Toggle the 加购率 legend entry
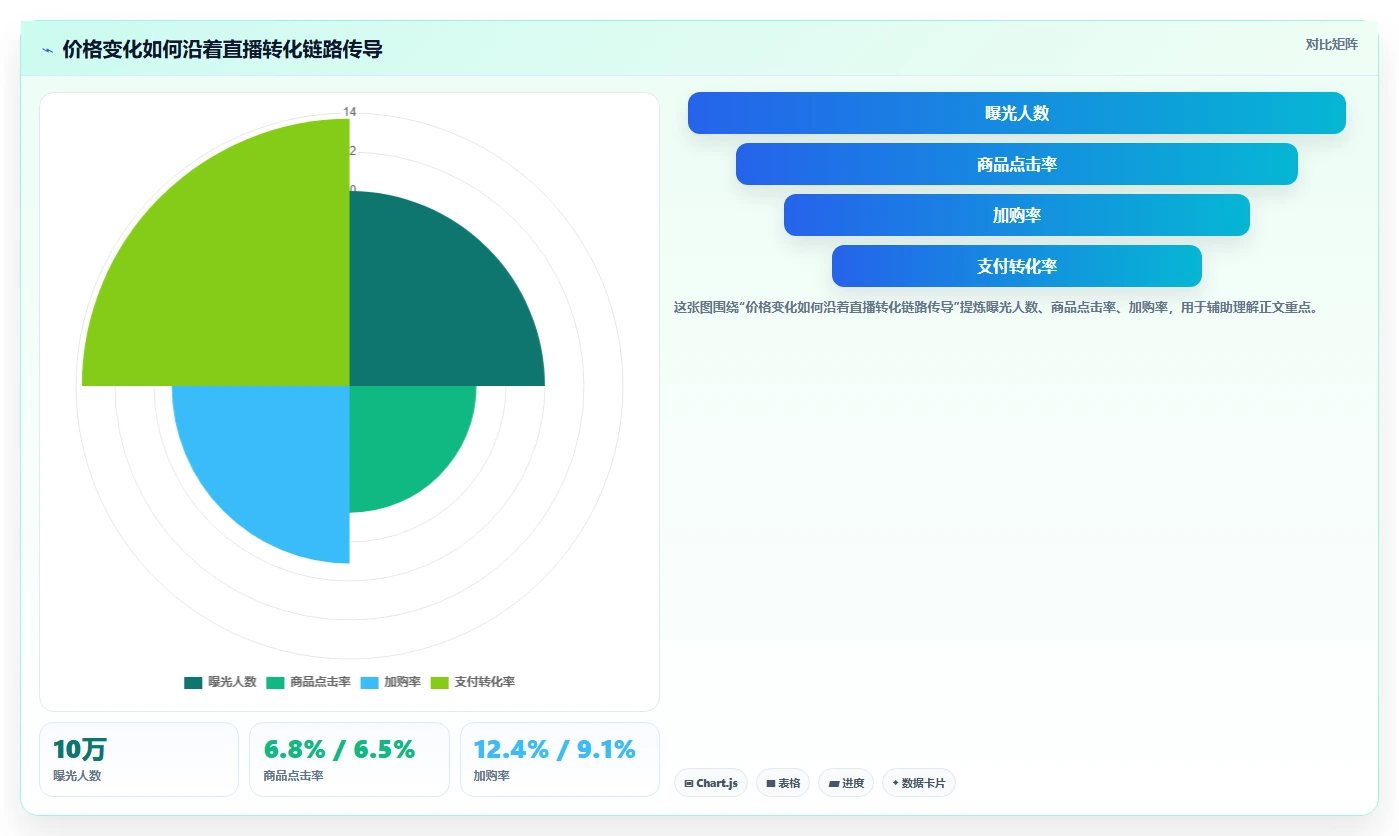This screenshot has height=836, width=1399. tap(390, 682)
